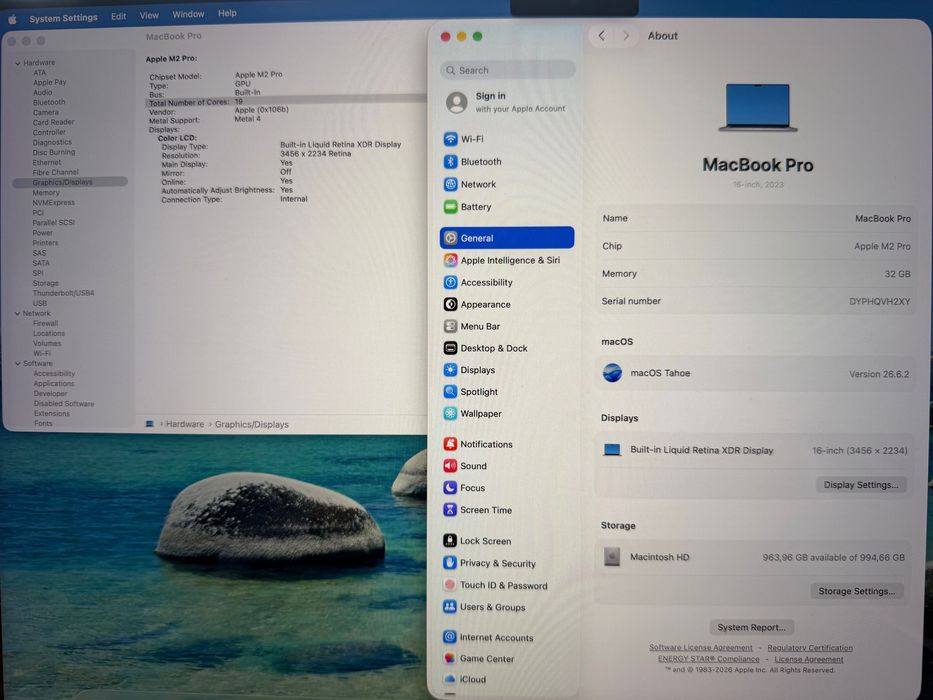The image size is (933, 700).
Task: Click the Total Number of Cores row
Action: [x=286, y=102]
